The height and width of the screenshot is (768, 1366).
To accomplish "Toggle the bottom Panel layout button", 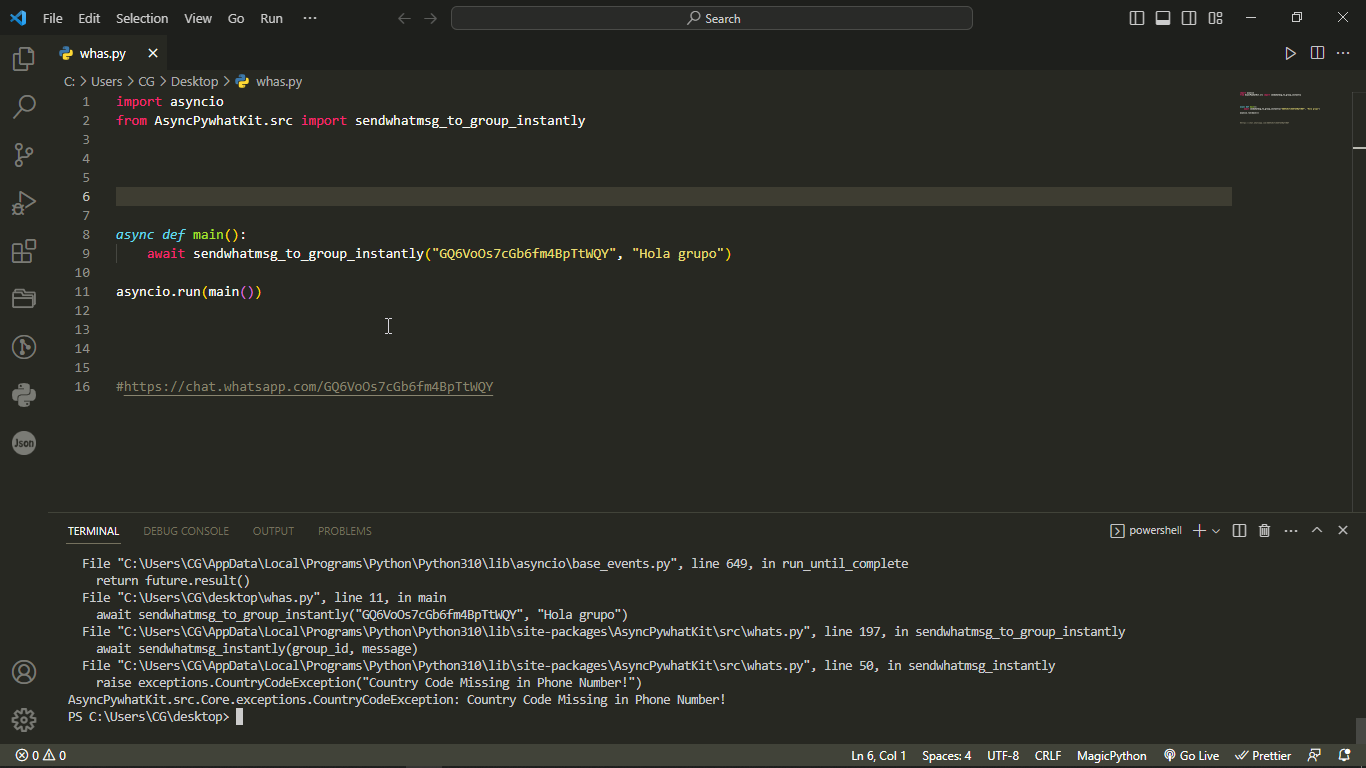I will (1163, 18).
